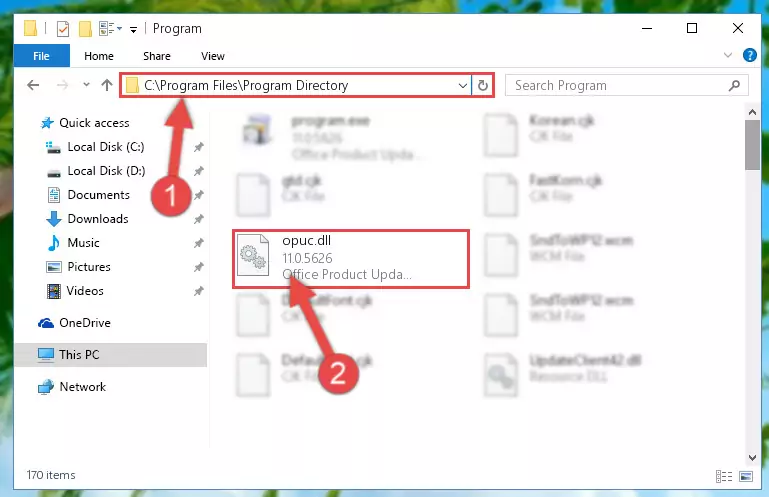Click the pin icon beside Pictures
This screenshot has width=769, height=497.
[x=199, y=267]
